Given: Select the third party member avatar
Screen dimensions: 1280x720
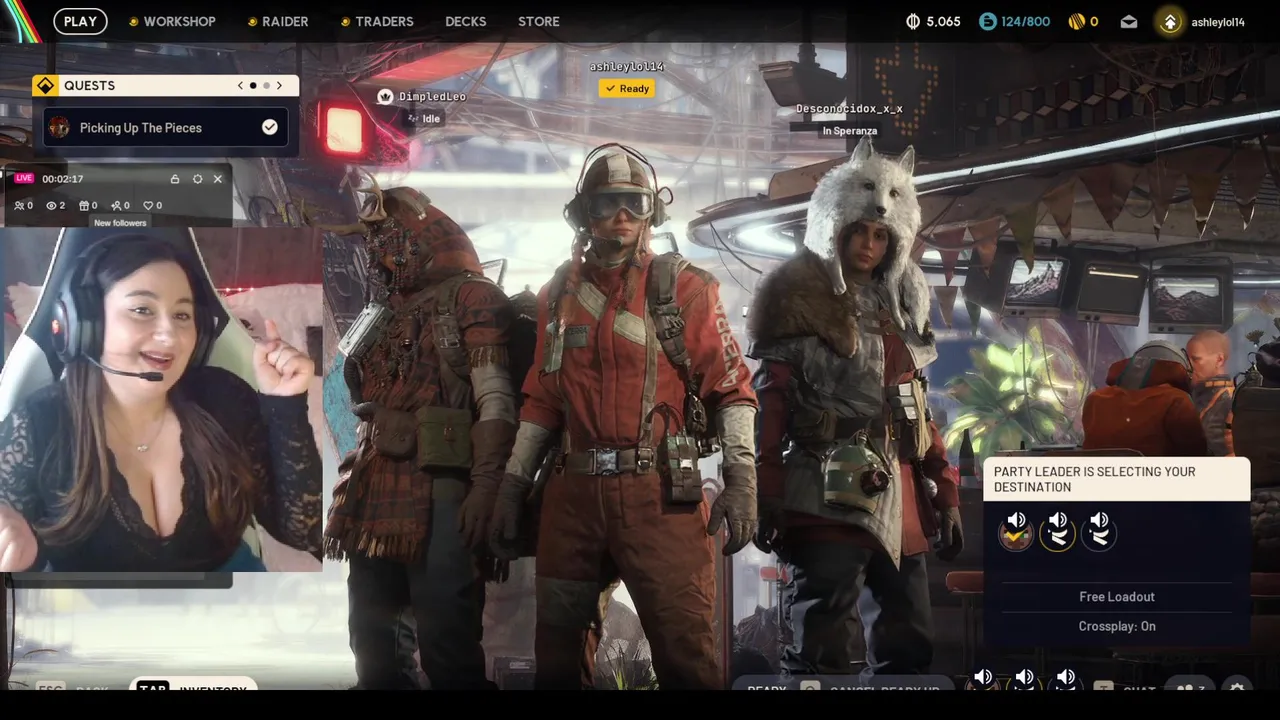Looking at the screenshot, I should [x=1099, y=537].
